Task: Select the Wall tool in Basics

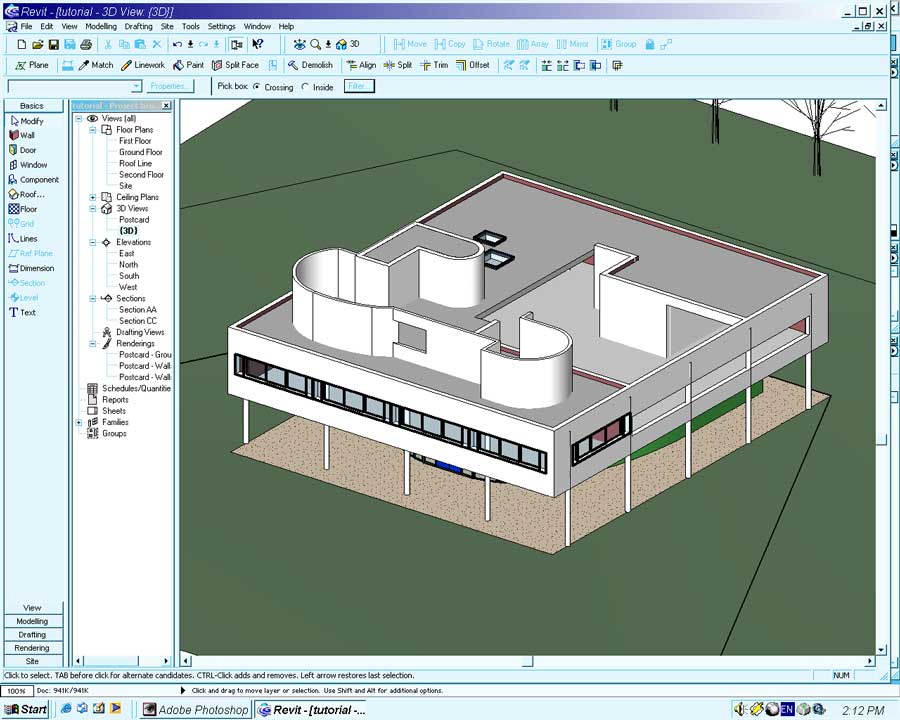Action: pyautogui.click(x=22, y=136)
